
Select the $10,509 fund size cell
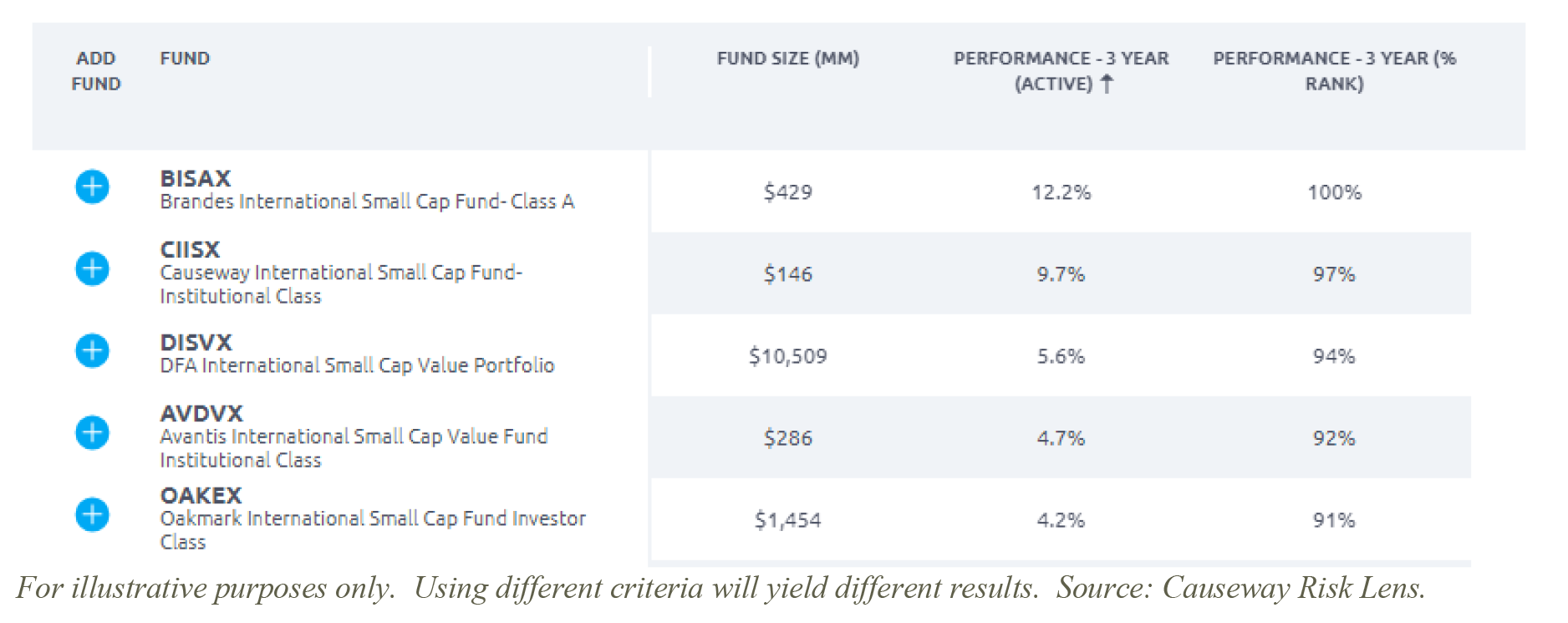point(787,356)
